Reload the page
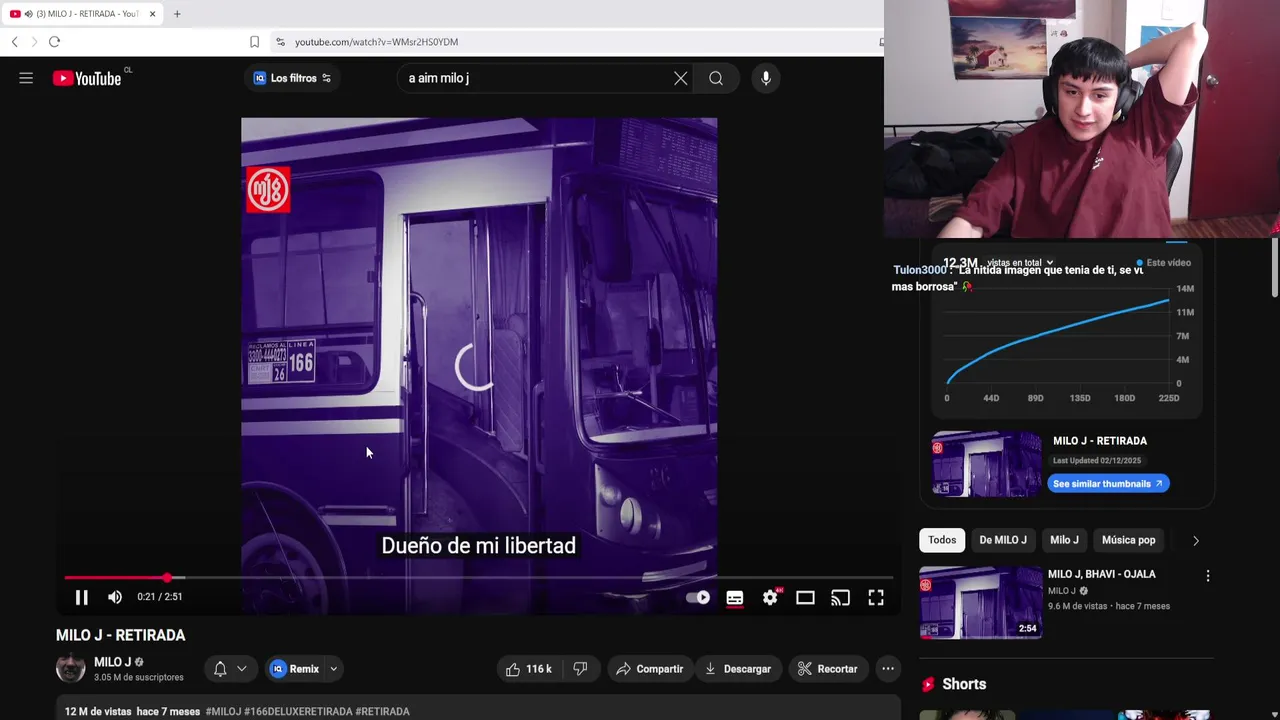The image size is (1280, 720). 54,42
